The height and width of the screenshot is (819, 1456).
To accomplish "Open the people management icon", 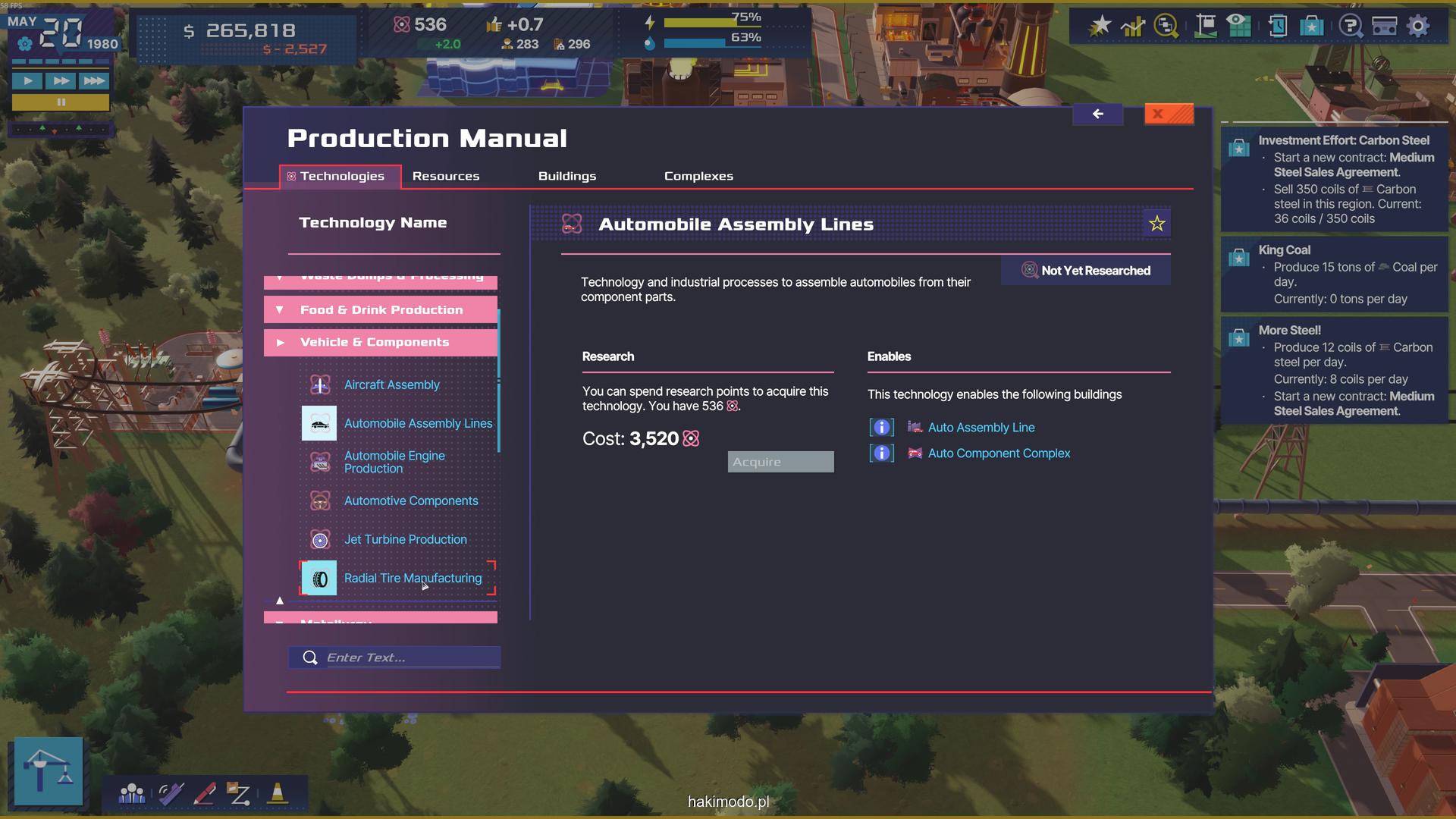I will [132, 794].
